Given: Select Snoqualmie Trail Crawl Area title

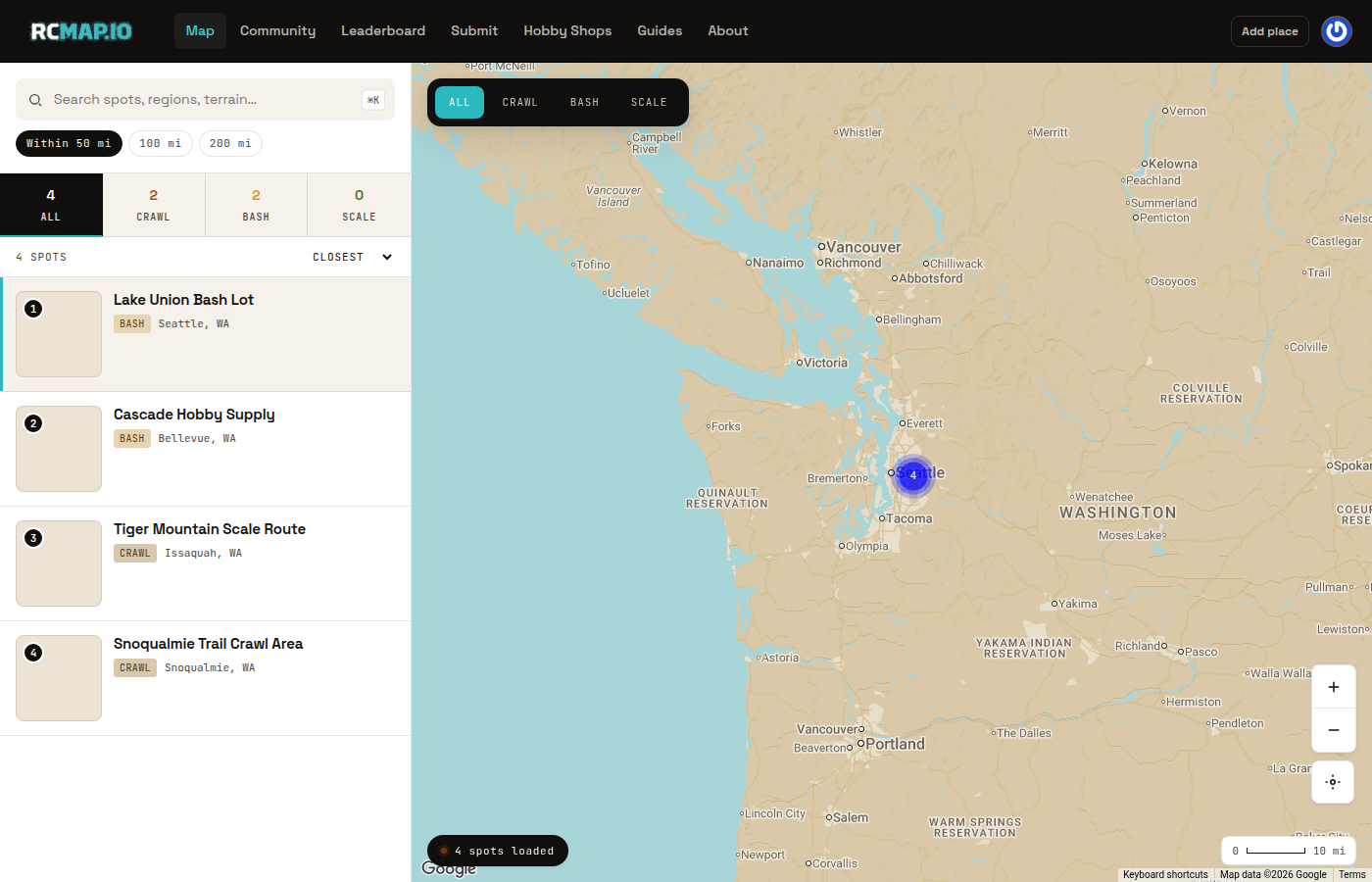Looking at the screenshot, I should (x=208, y=644).
